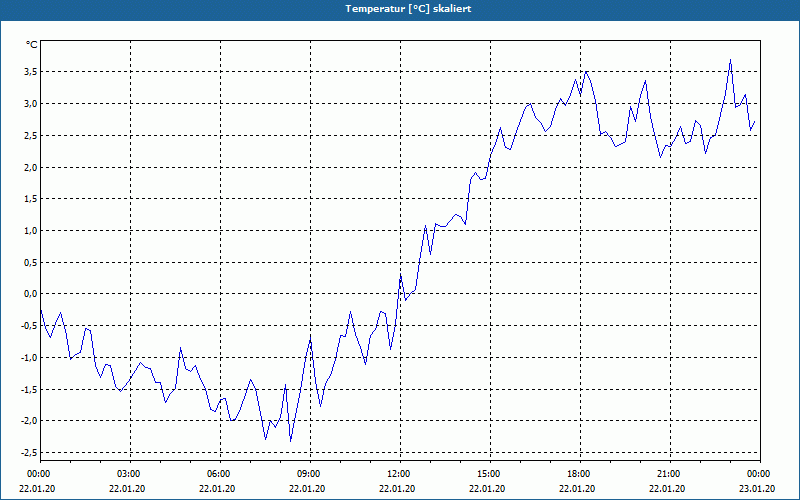Click the 00:00 time label above 22.01.20
Viewport: 800px width, 500px height.
click(x=38, y=474)
